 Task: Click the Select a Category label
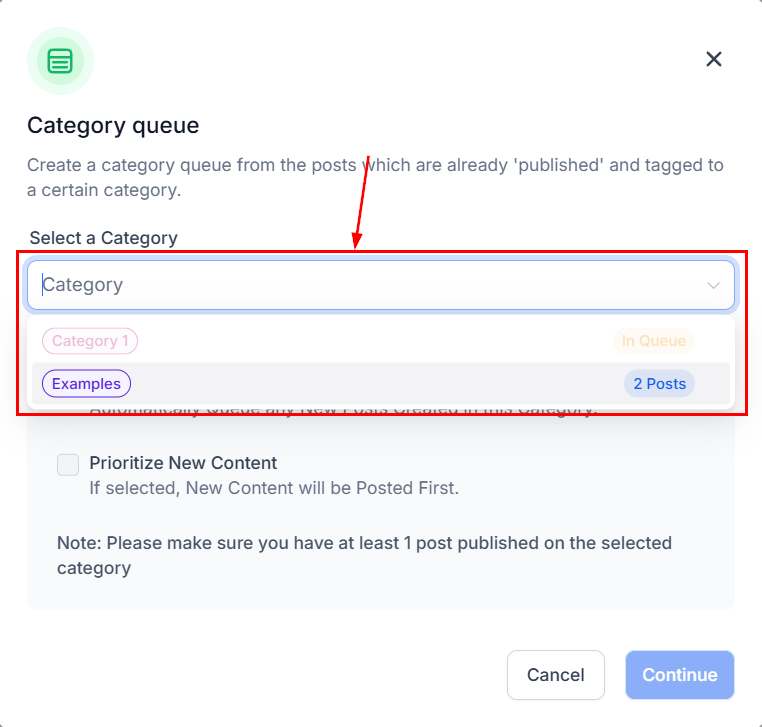(x=103, y=238)
